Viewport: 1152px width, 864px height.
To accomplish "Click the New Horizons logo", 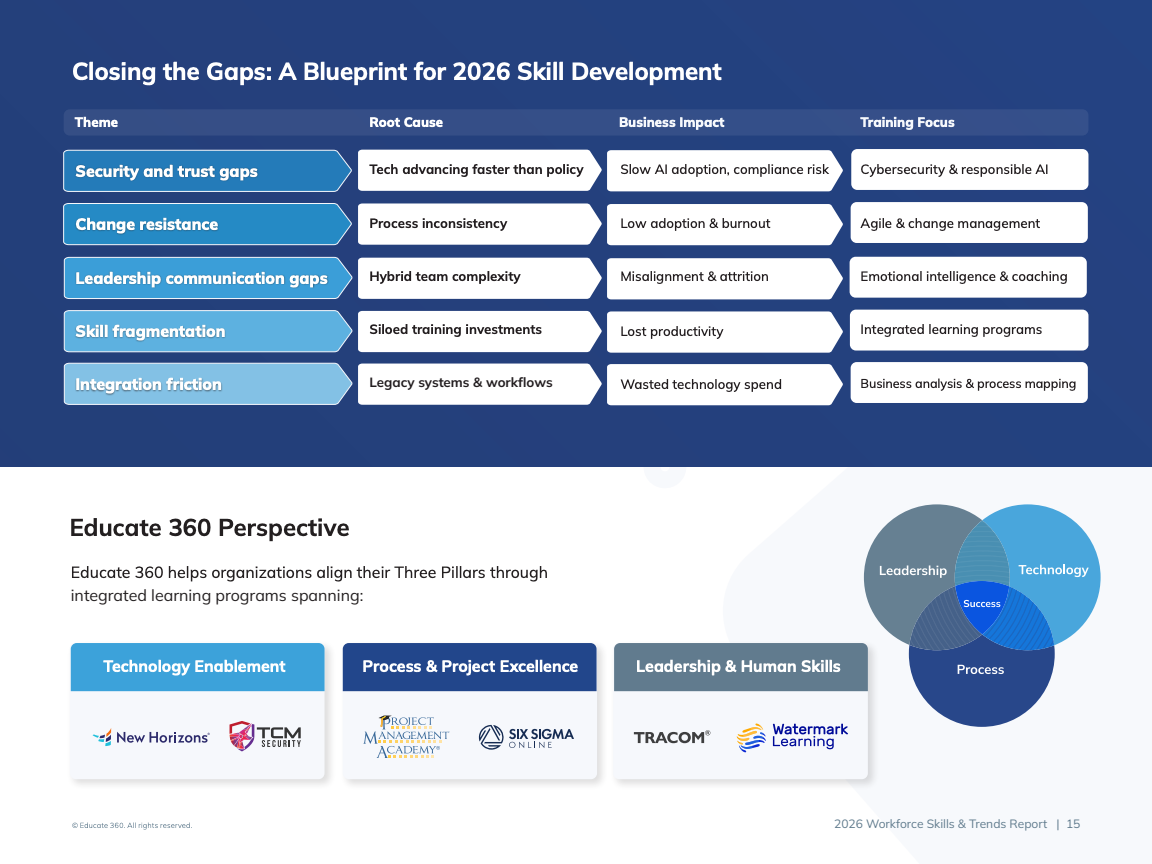I will tap(151, 737).
